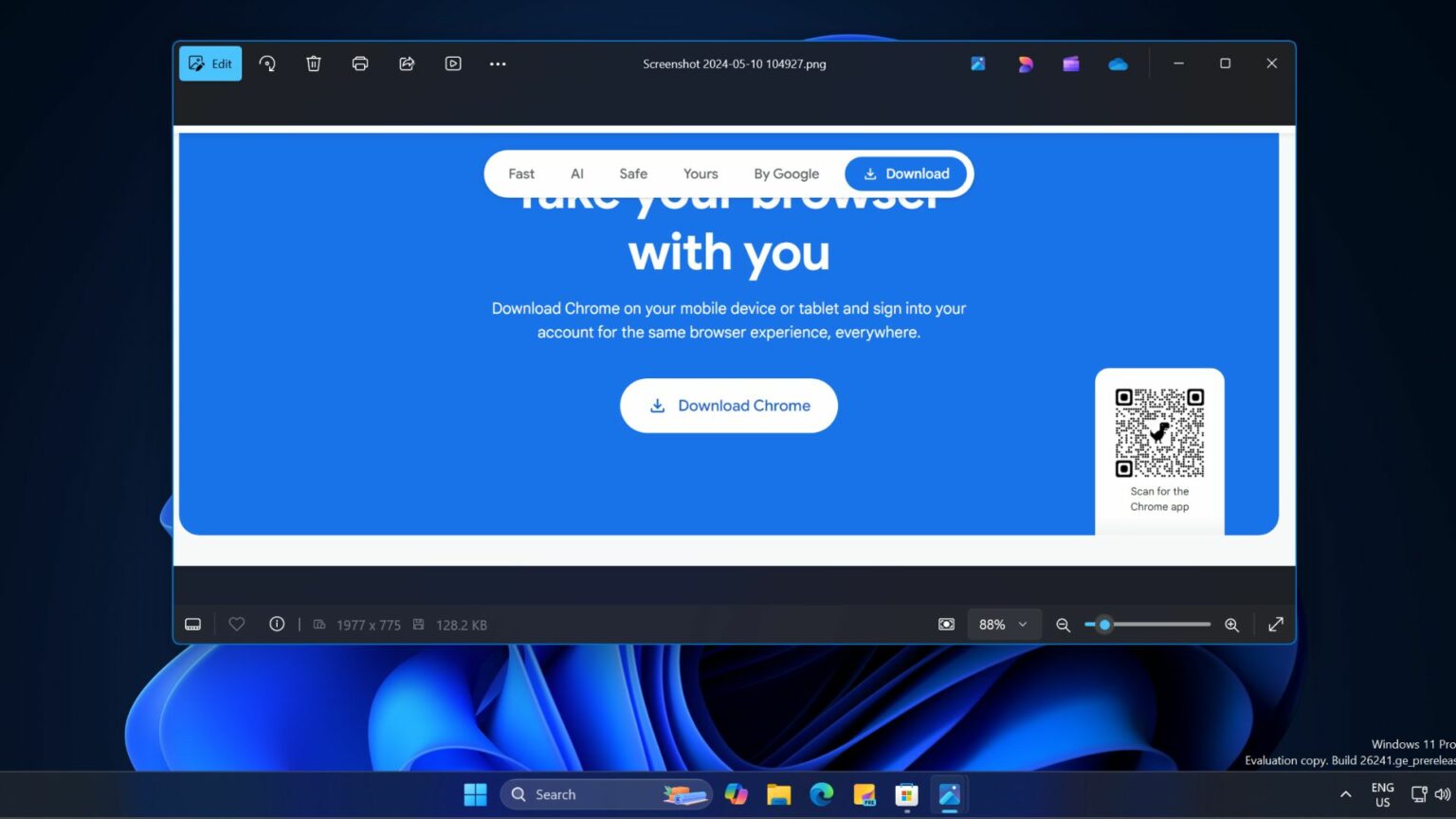Start a slideshow of the image
Screen dimensions: 1456x819
click(453, 64)
